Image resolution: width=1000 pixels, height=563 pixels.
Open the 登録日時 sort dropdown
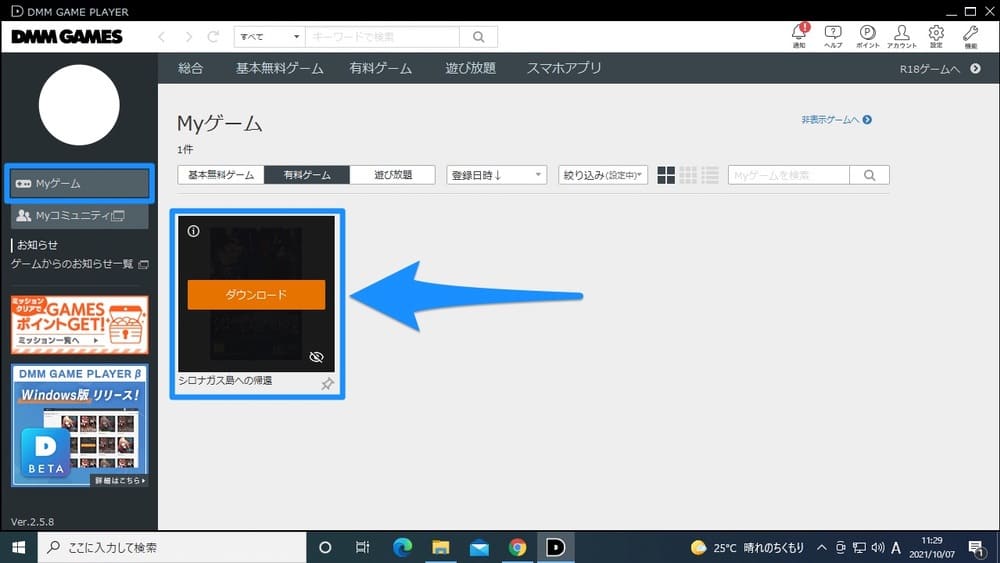pos(496,175)
